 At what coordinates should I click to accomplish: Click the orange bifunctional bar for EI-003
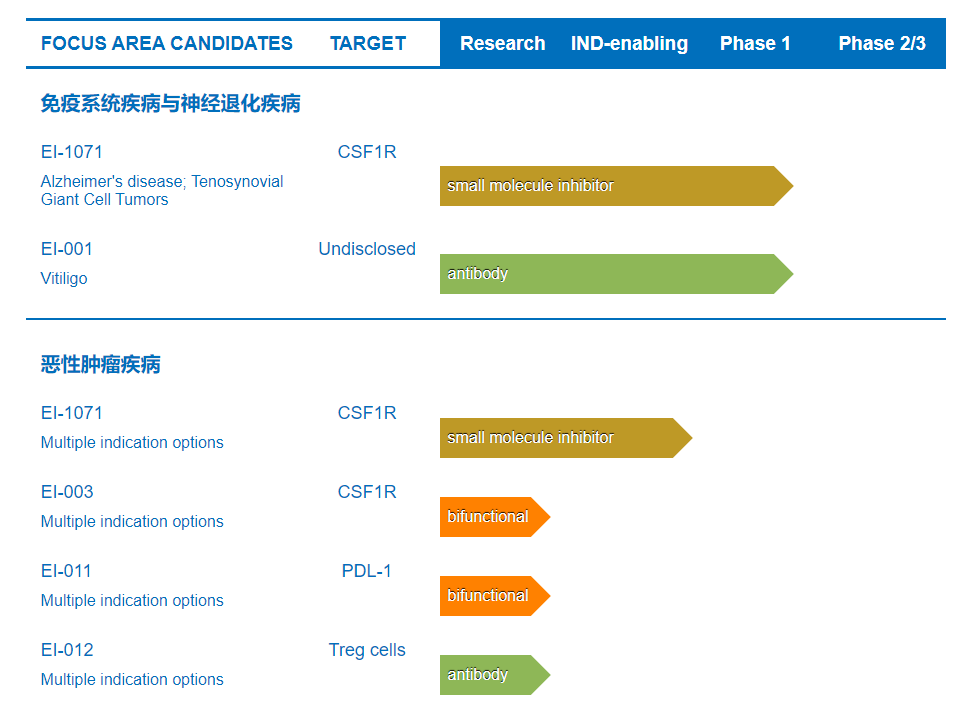[x=495, y=516]
